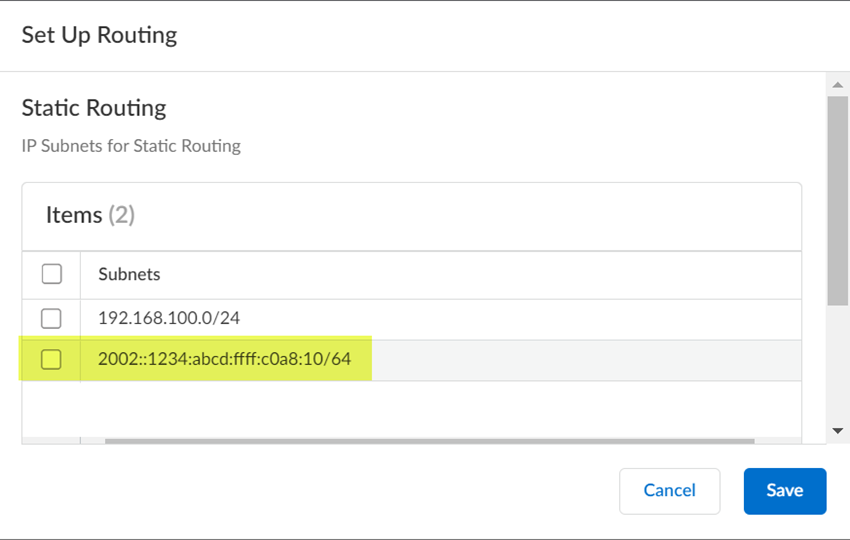Click the 192.168.100.0/24 subnet entry
The width and height of the screenshot is (850, 540).
(x=169, y=319)
